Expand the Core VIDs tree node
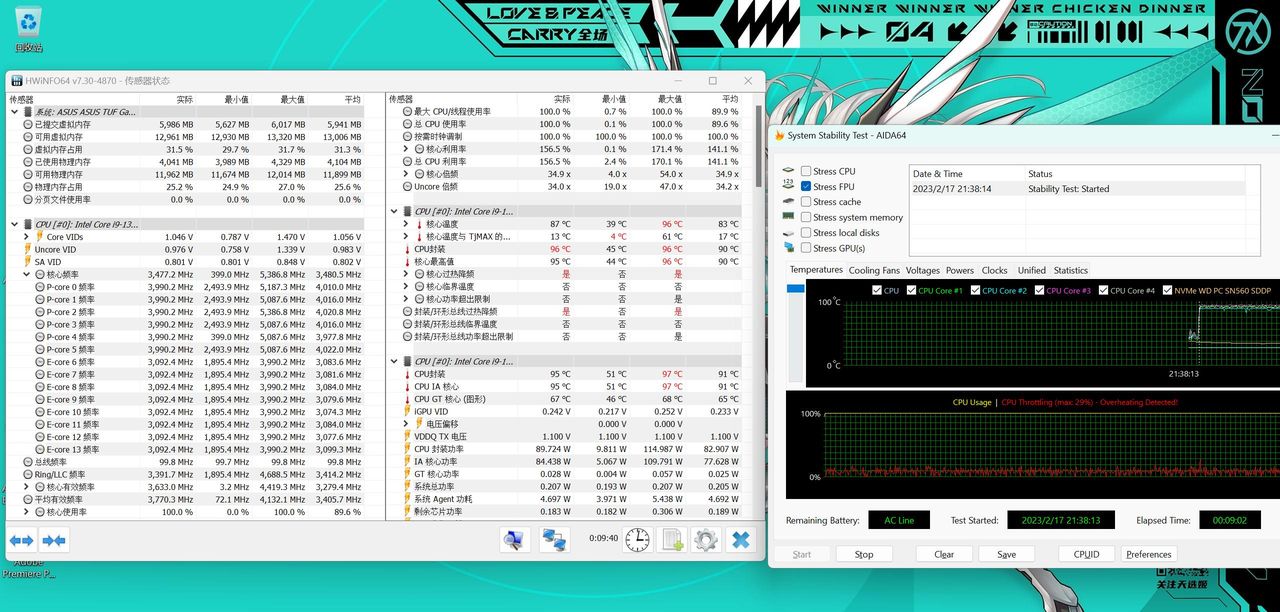 [x=26, y=237]
